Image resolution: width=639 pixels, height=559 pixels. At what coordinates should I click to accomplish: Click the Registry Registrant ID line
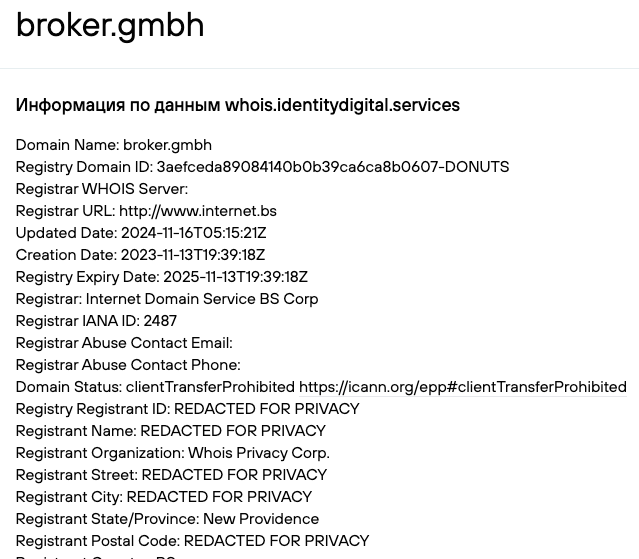[187, 409]
